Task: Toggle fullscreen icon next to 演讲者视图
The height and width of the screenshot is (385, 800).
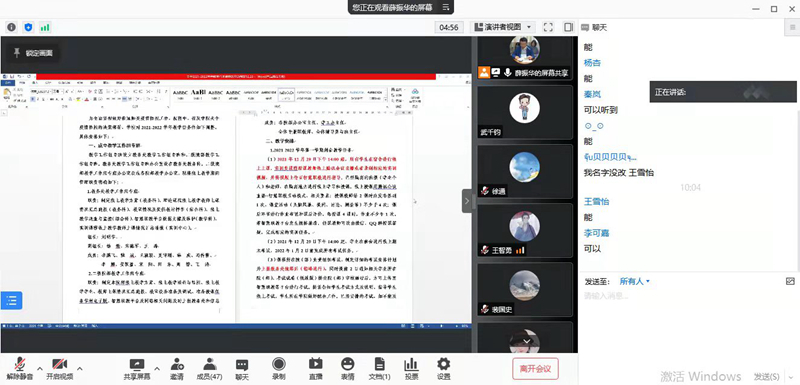Action: click(548, 27)
